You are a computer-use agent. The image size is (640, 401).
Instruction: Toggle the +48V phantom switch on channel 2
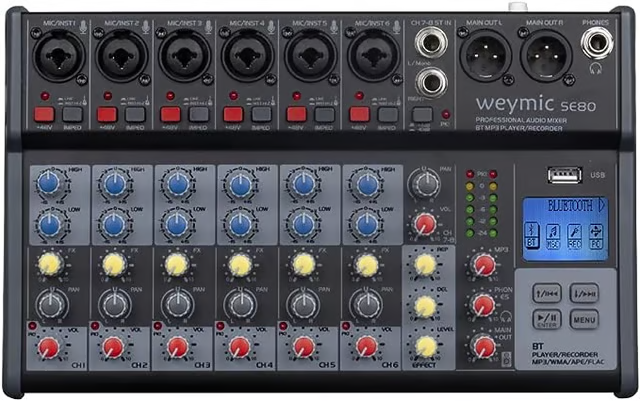[107, 115]
